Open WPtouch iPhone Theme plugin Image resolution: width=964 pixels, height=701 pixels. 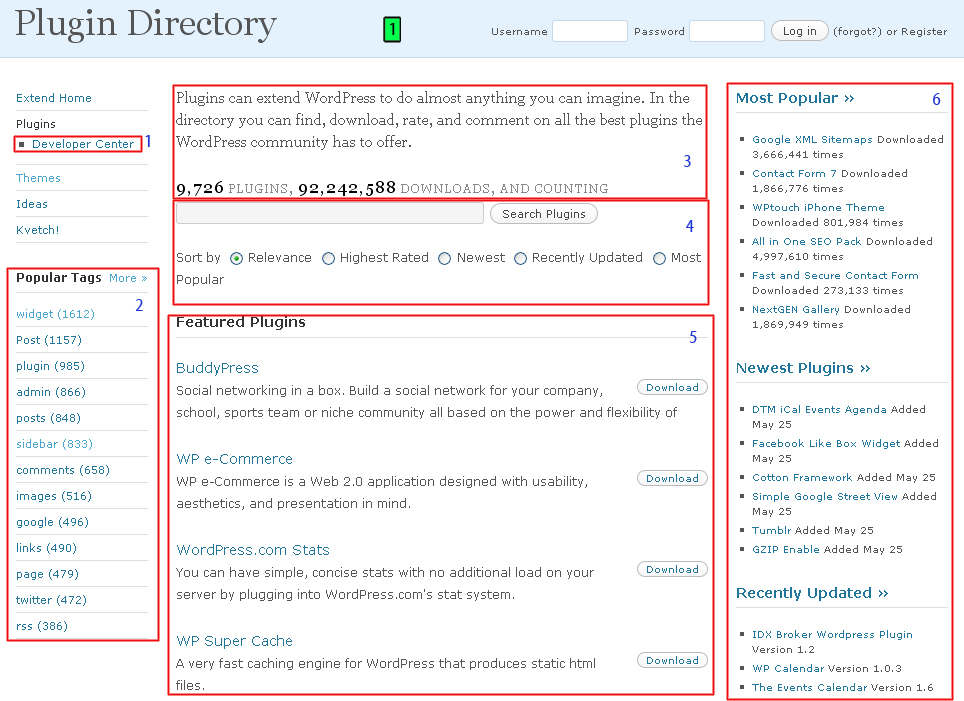818,207
